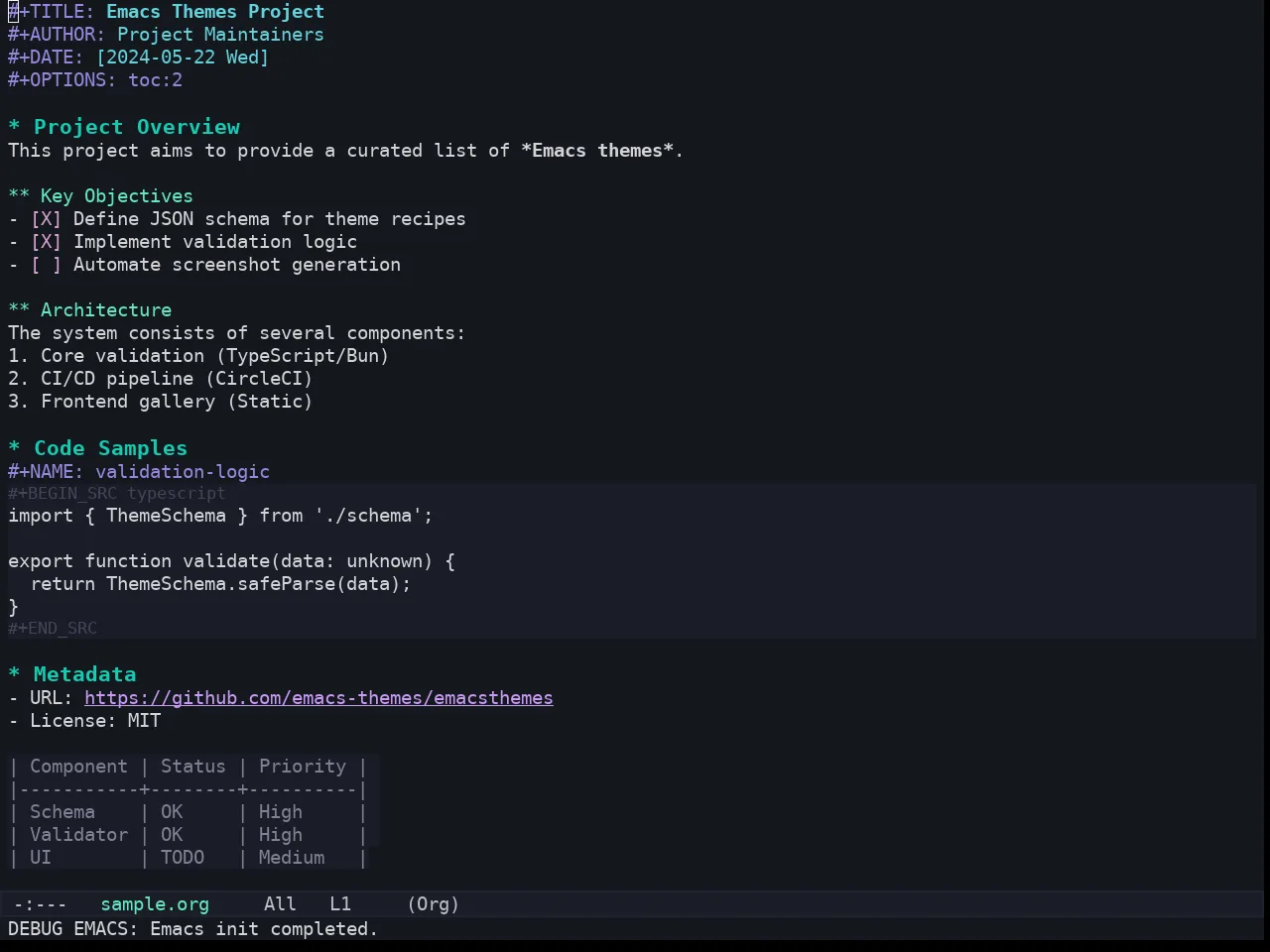Click the author value Project Maintainers
Image resolution: width=1270 pixels, height=952 pixels.
(220, 35)
